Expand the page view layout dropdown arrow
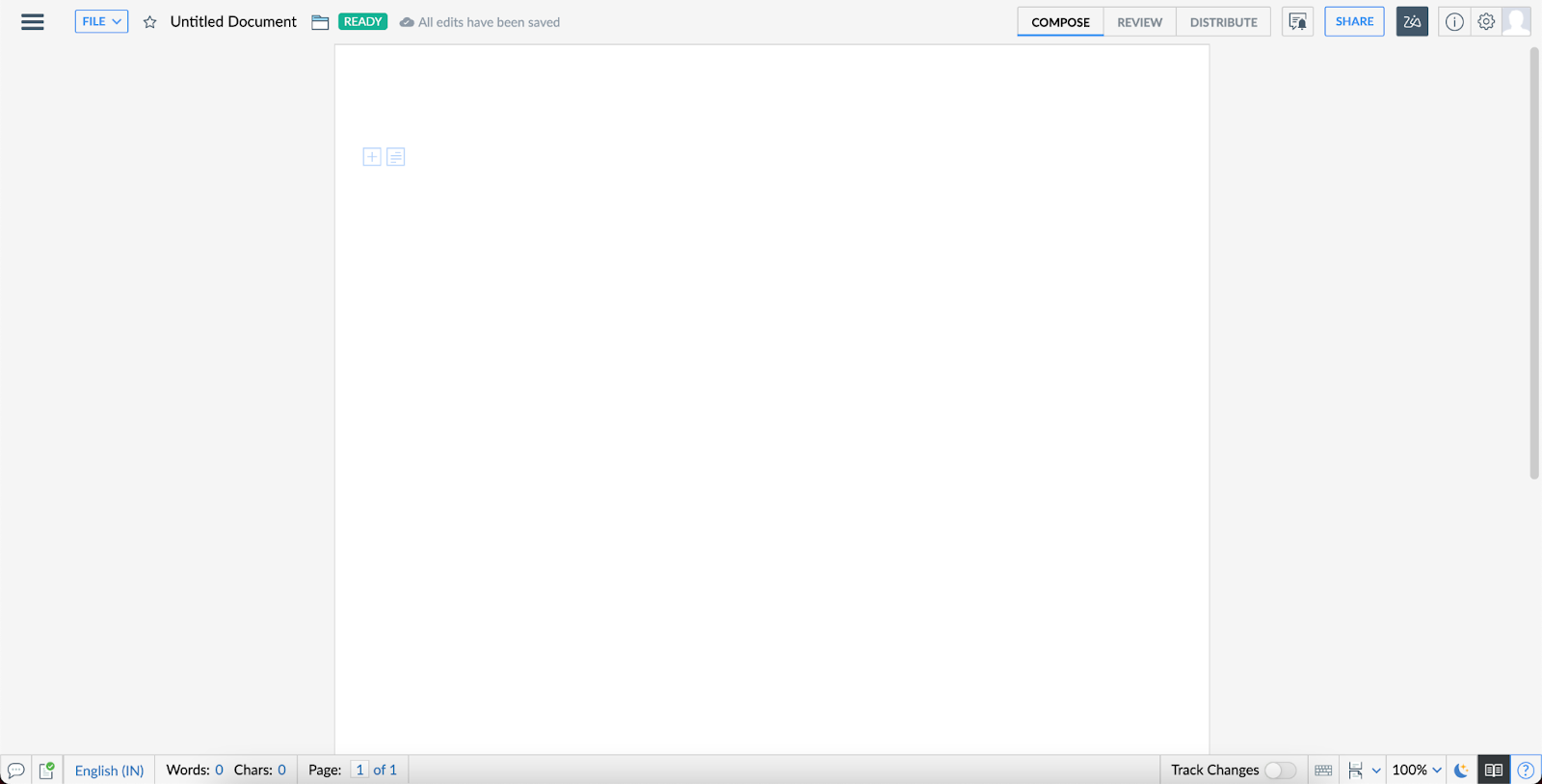This screenshot has height=784, width=1542. tap(1376, 771)
